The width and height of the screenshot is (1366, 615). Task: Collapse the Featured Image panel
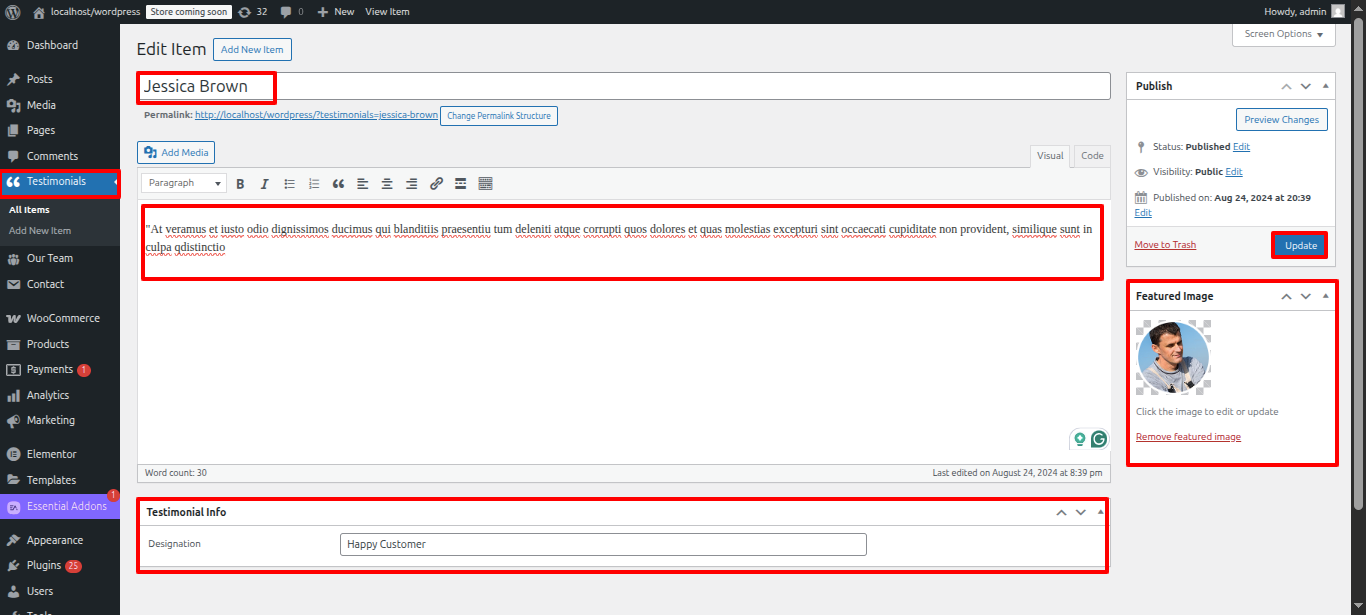[x=1326, y=297]
